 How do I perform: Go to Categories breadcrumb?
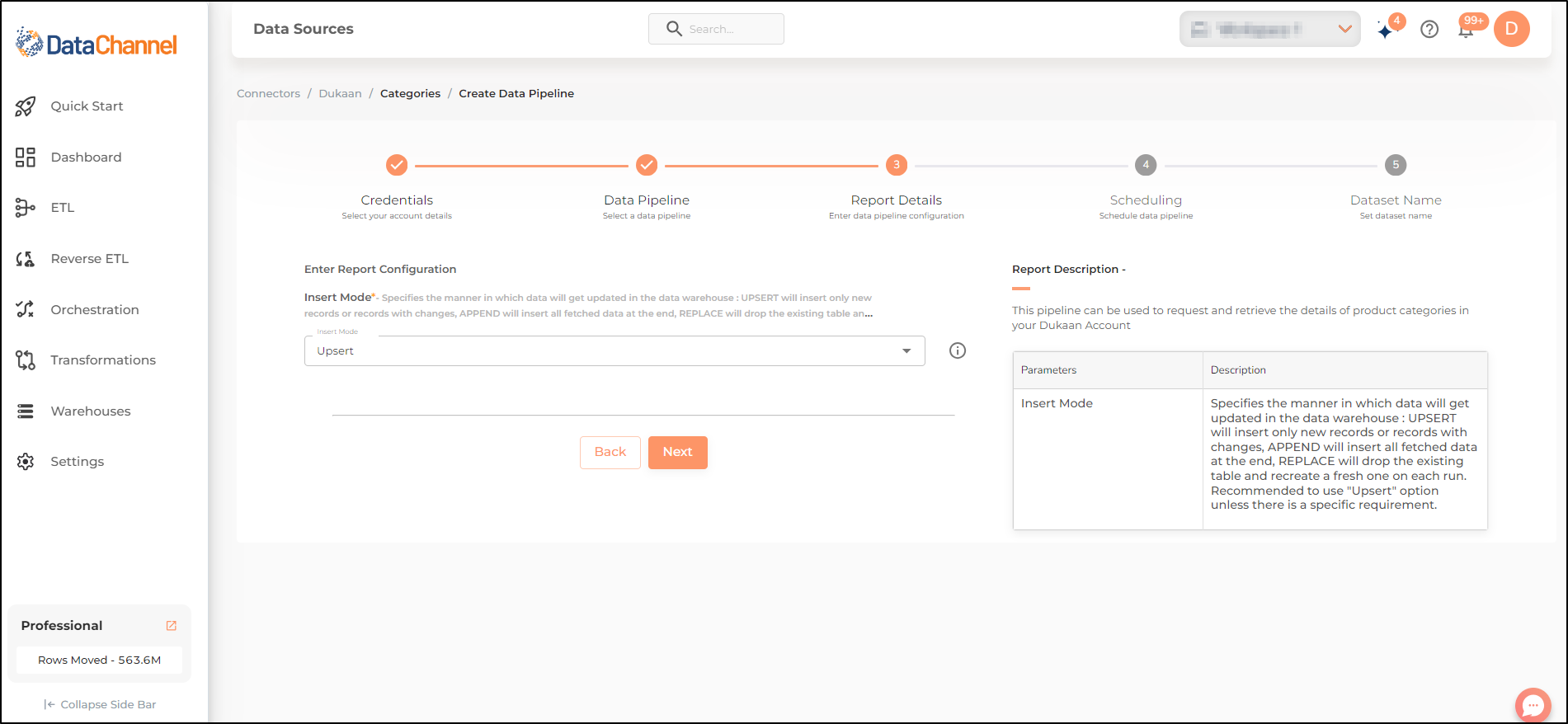click(410, 93)
